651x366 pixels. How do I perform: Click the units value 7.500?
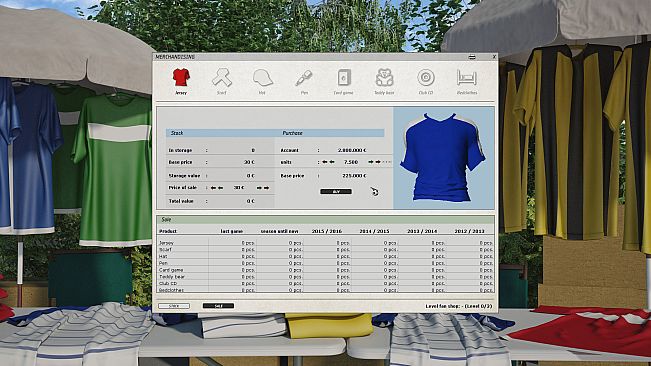351,162
